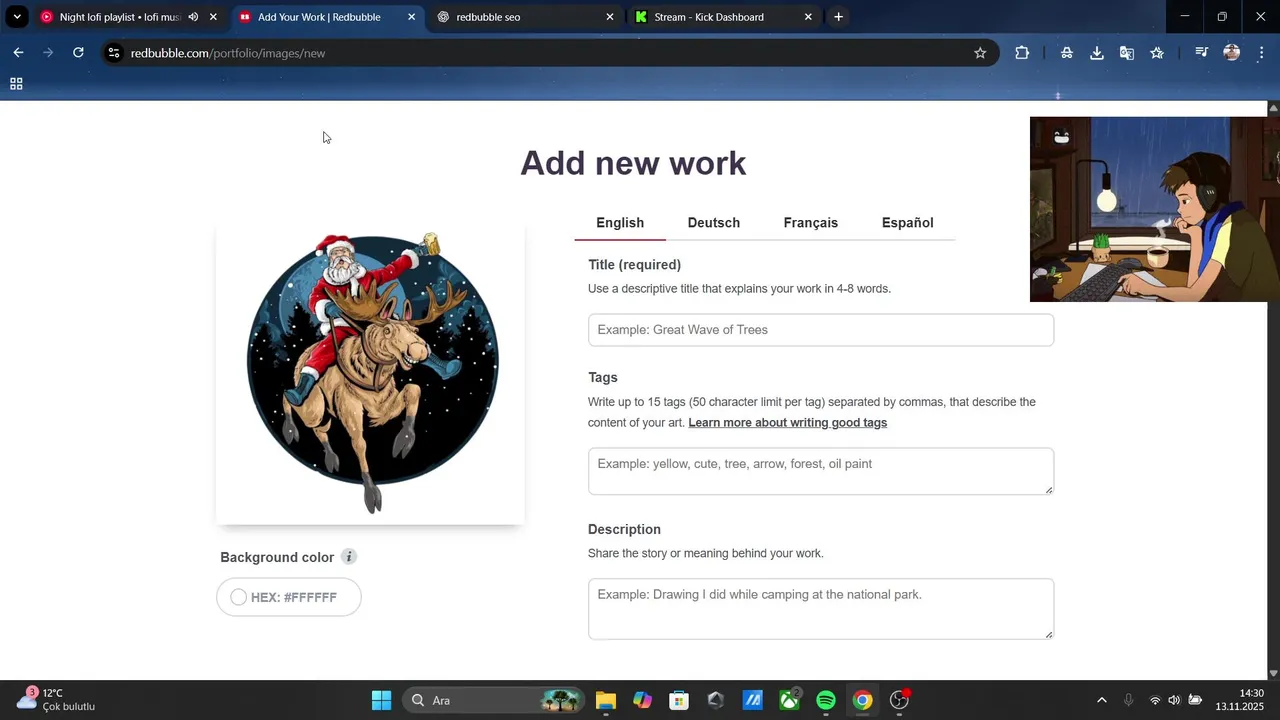Bookmark this page with star icon
The image size is (1280, 720).
980,53
